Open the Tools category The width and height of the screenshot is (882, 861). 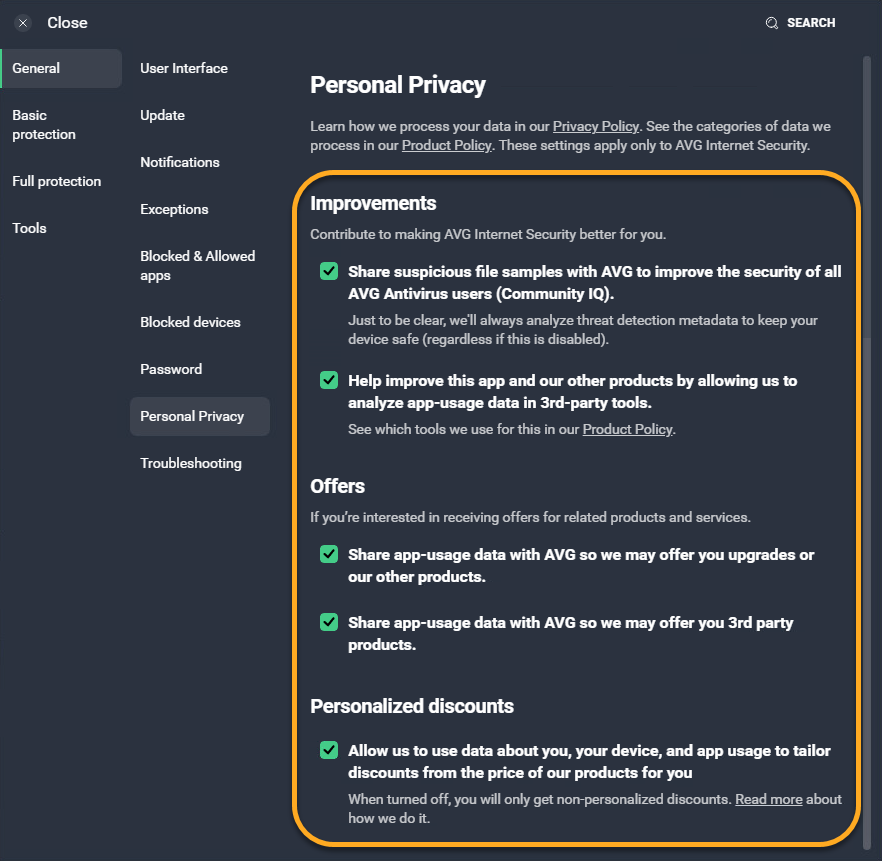(x=30, y=228)
